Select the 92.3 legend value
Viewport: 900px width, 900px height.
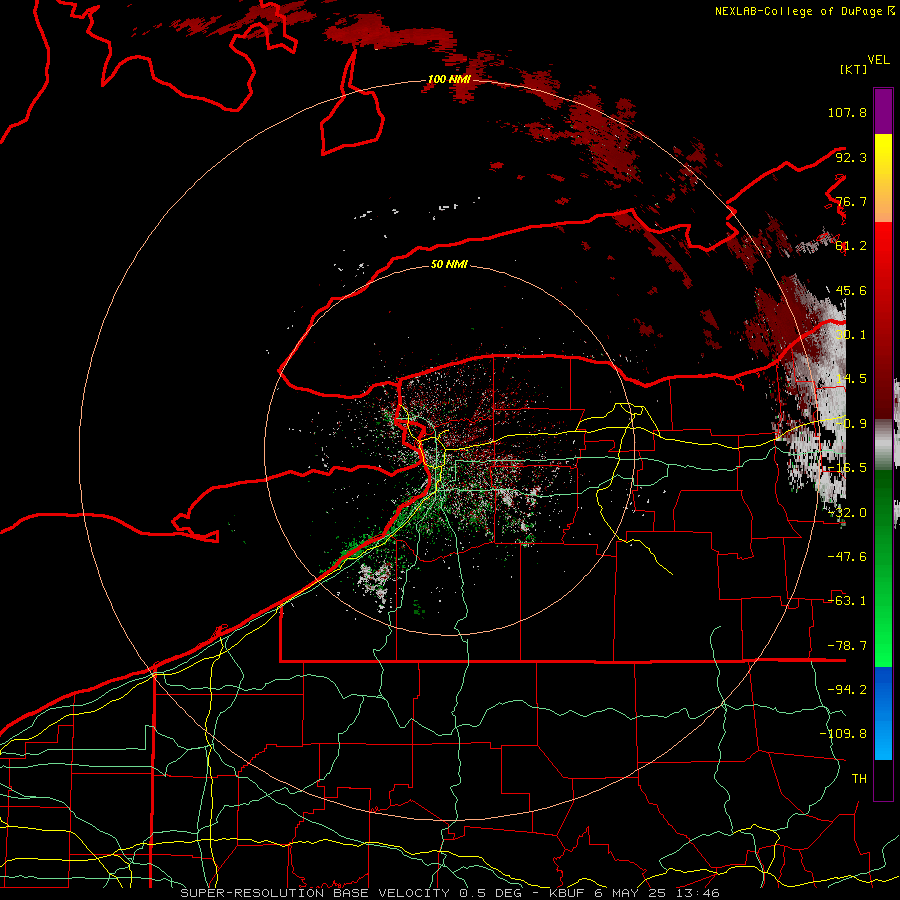(851, 157)
